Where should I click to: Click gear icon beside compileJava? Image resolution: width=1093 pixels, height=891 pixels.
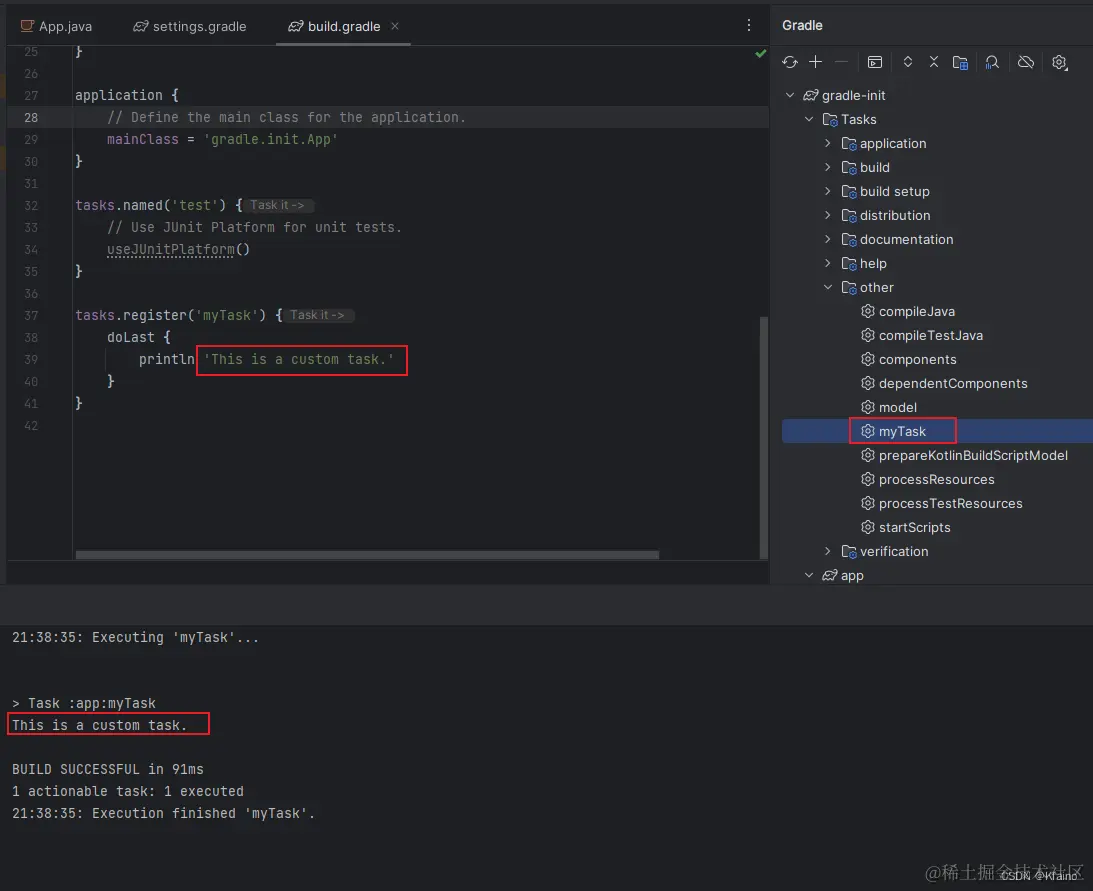[x=868, y=311]
